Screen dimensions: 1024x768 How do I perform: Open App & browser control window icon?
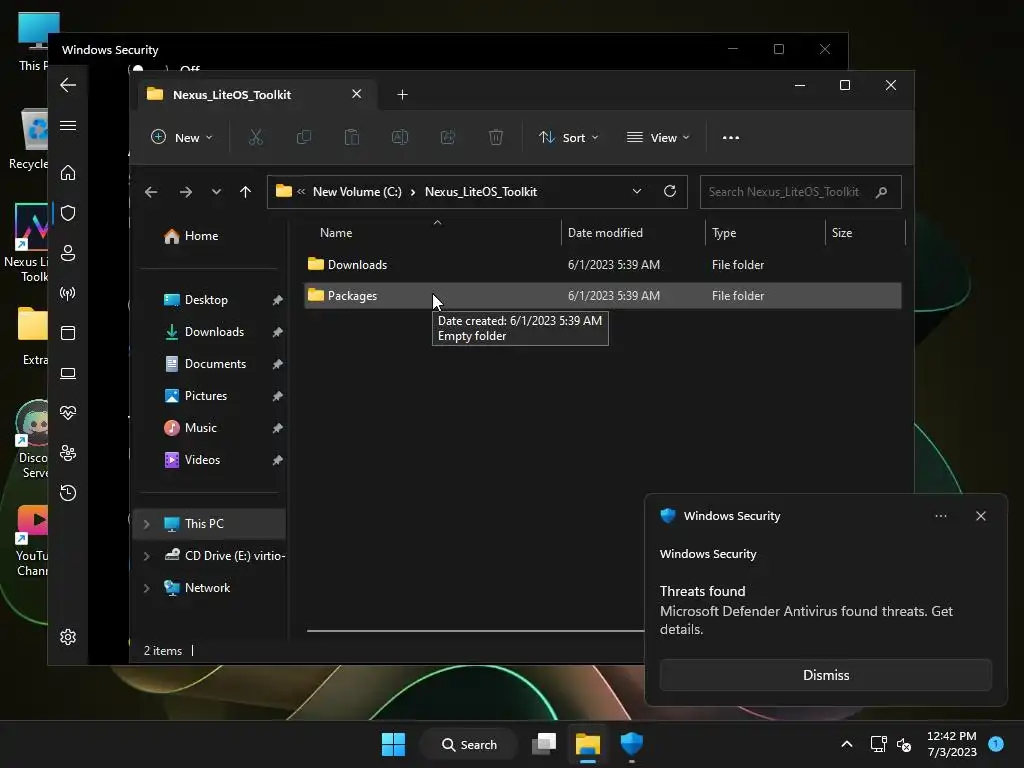tap(68, 333)
